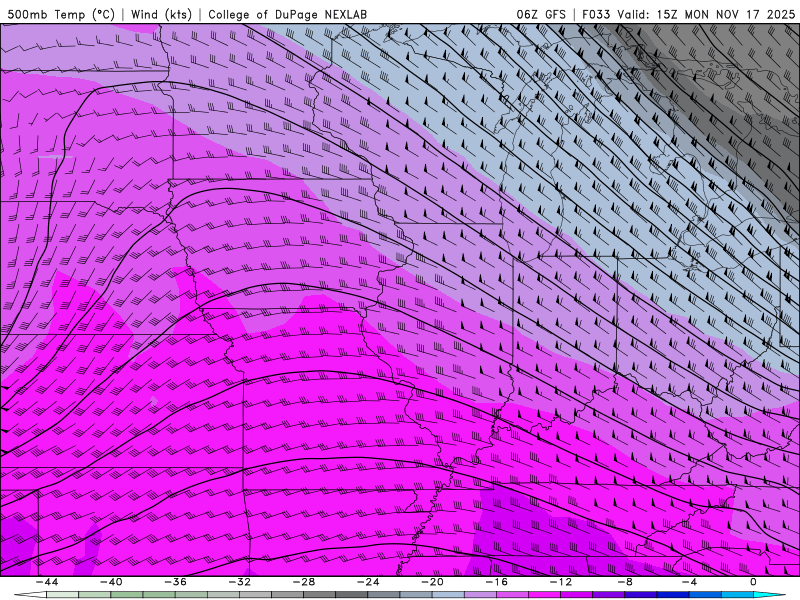Click the magenta swatch right of -14 tick

click(544, 595)
